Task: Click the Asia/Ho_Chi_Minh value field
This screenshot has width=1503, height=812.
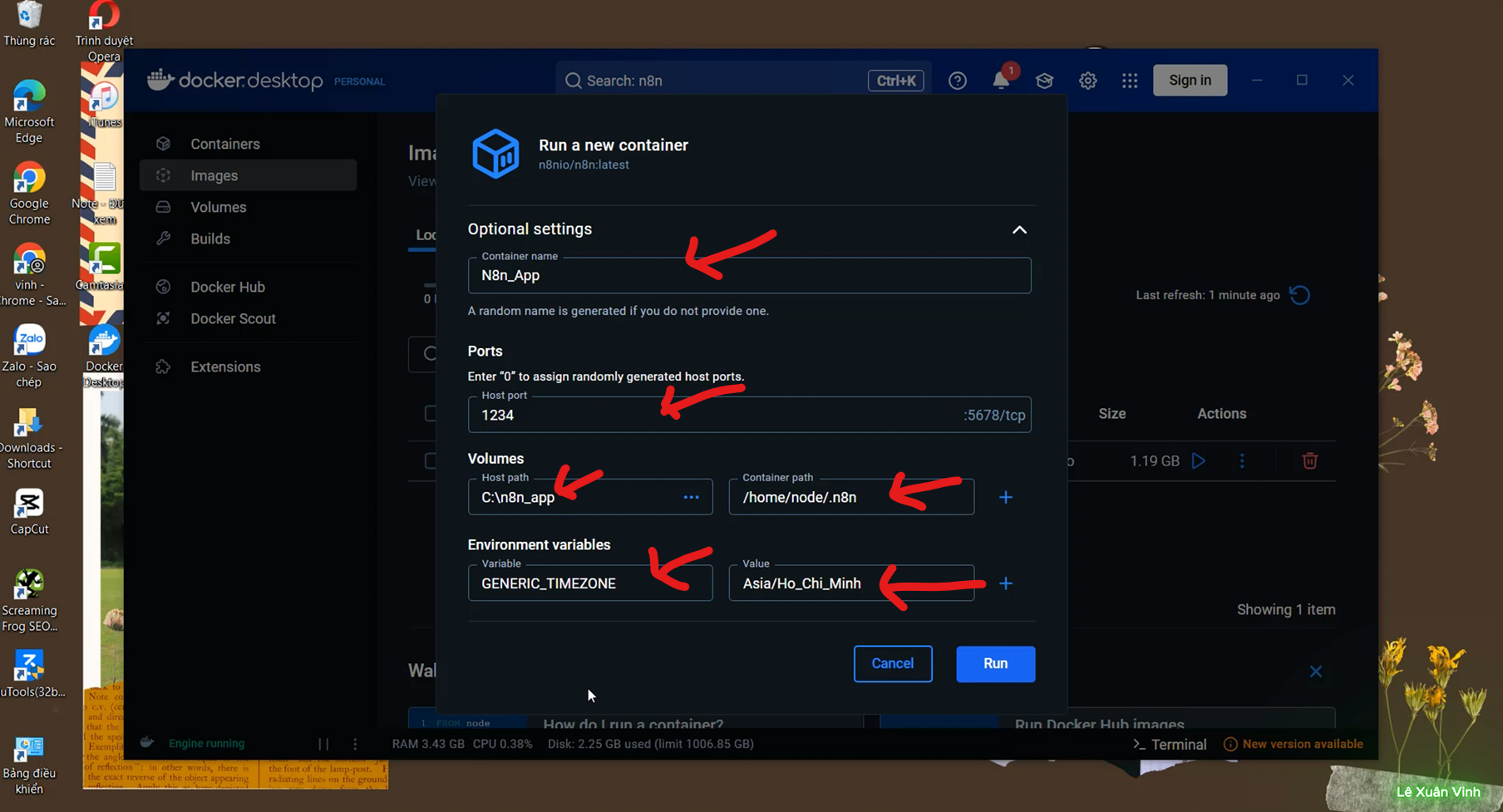Action: click(x=851, y=583)
